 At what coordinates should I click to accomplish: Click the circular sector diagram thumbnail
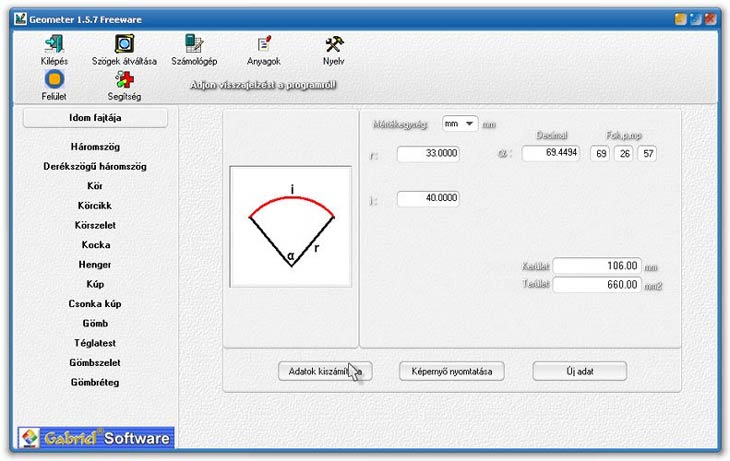click(x=291, y=227)
